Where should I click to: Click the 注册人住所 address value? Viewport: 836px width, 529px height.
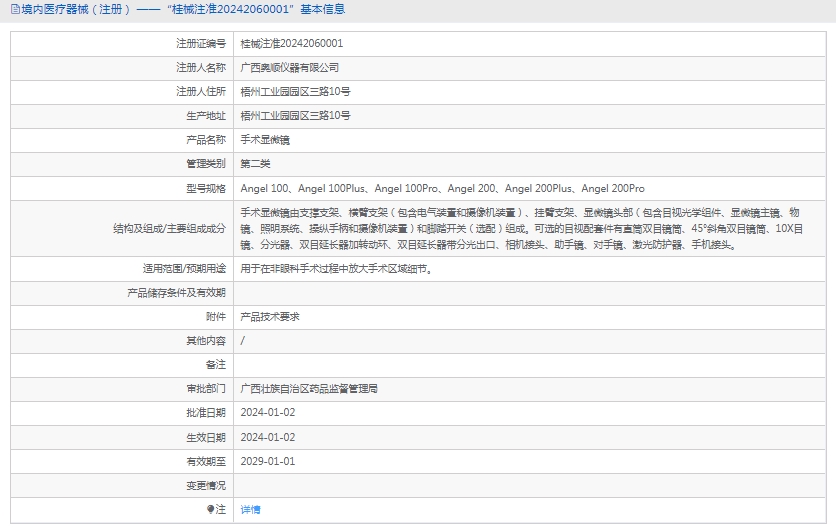point(295,92)
